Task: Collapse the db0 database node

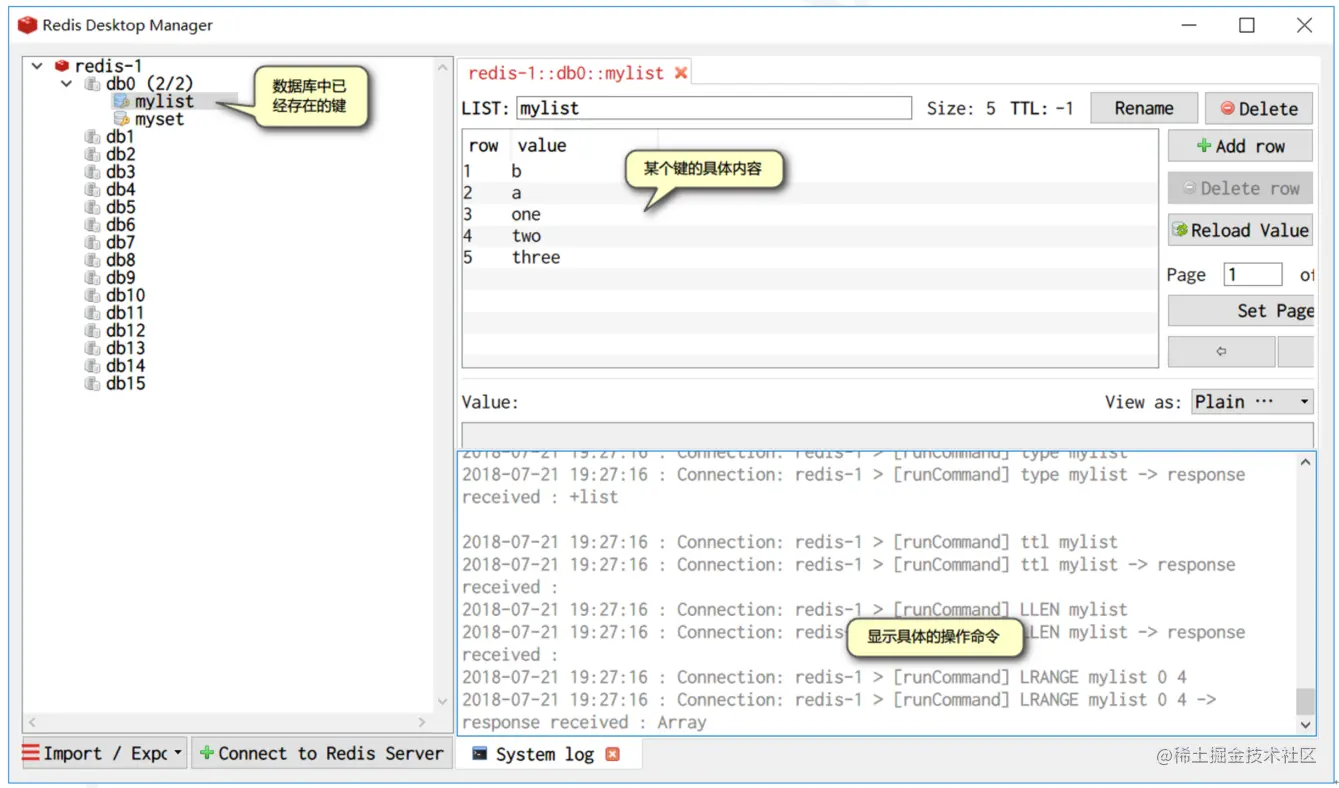Action: 67,84
